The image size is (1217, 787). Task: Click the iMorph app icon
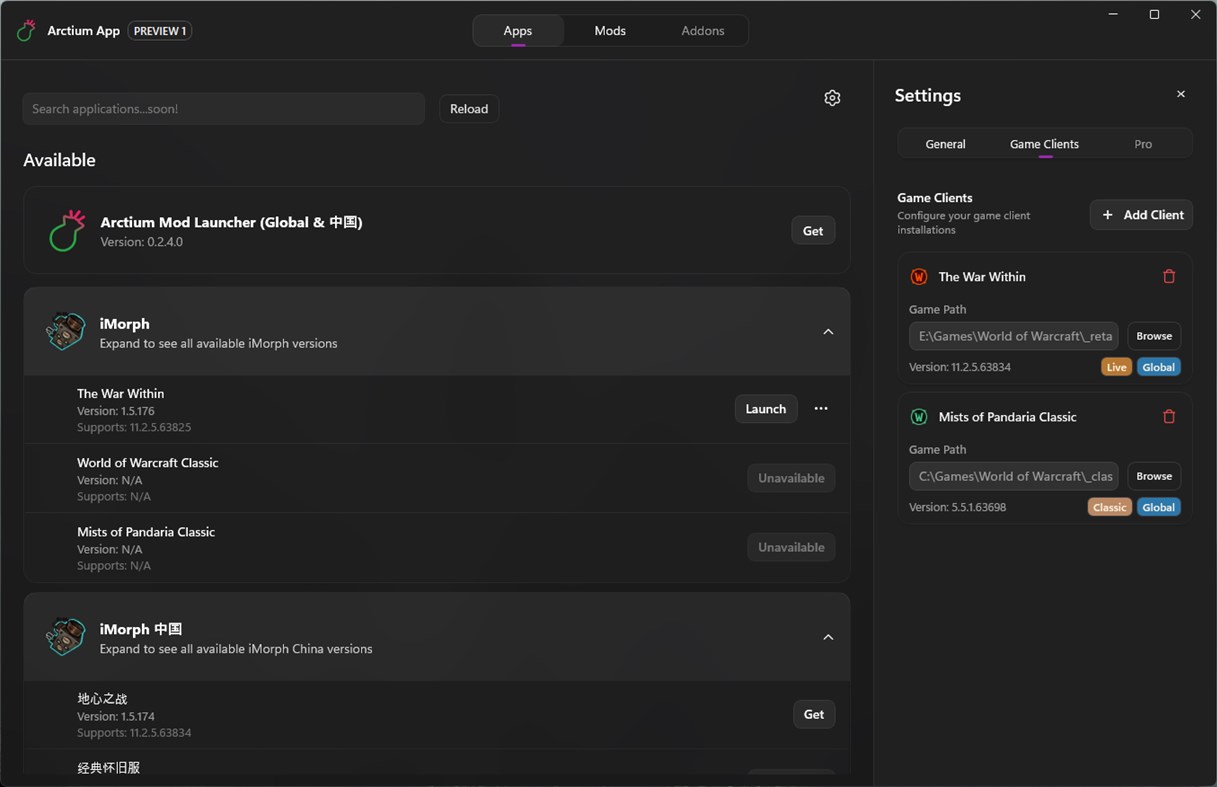65,331
